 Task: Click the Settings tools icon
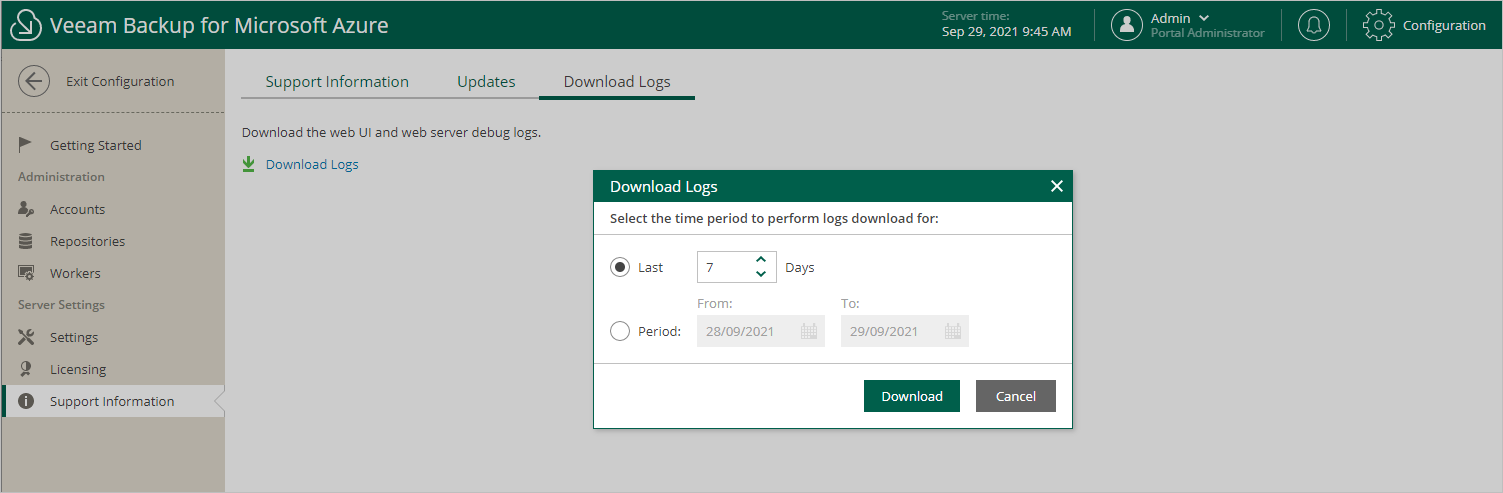26,337
